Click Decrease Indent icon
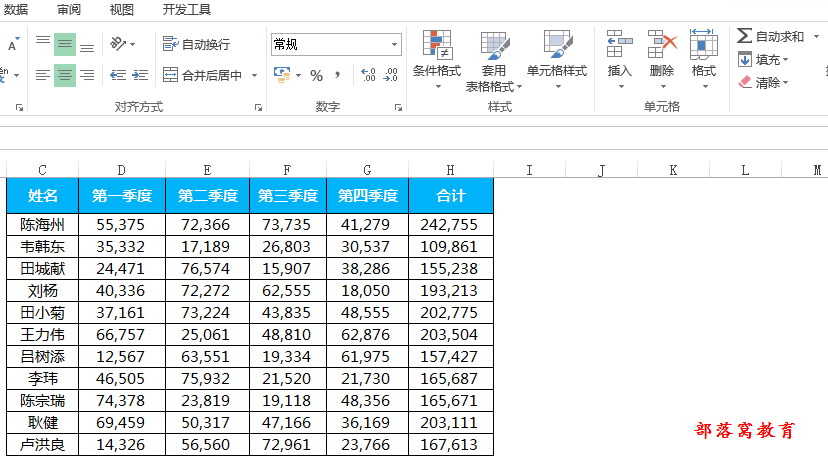 (118, 75)
